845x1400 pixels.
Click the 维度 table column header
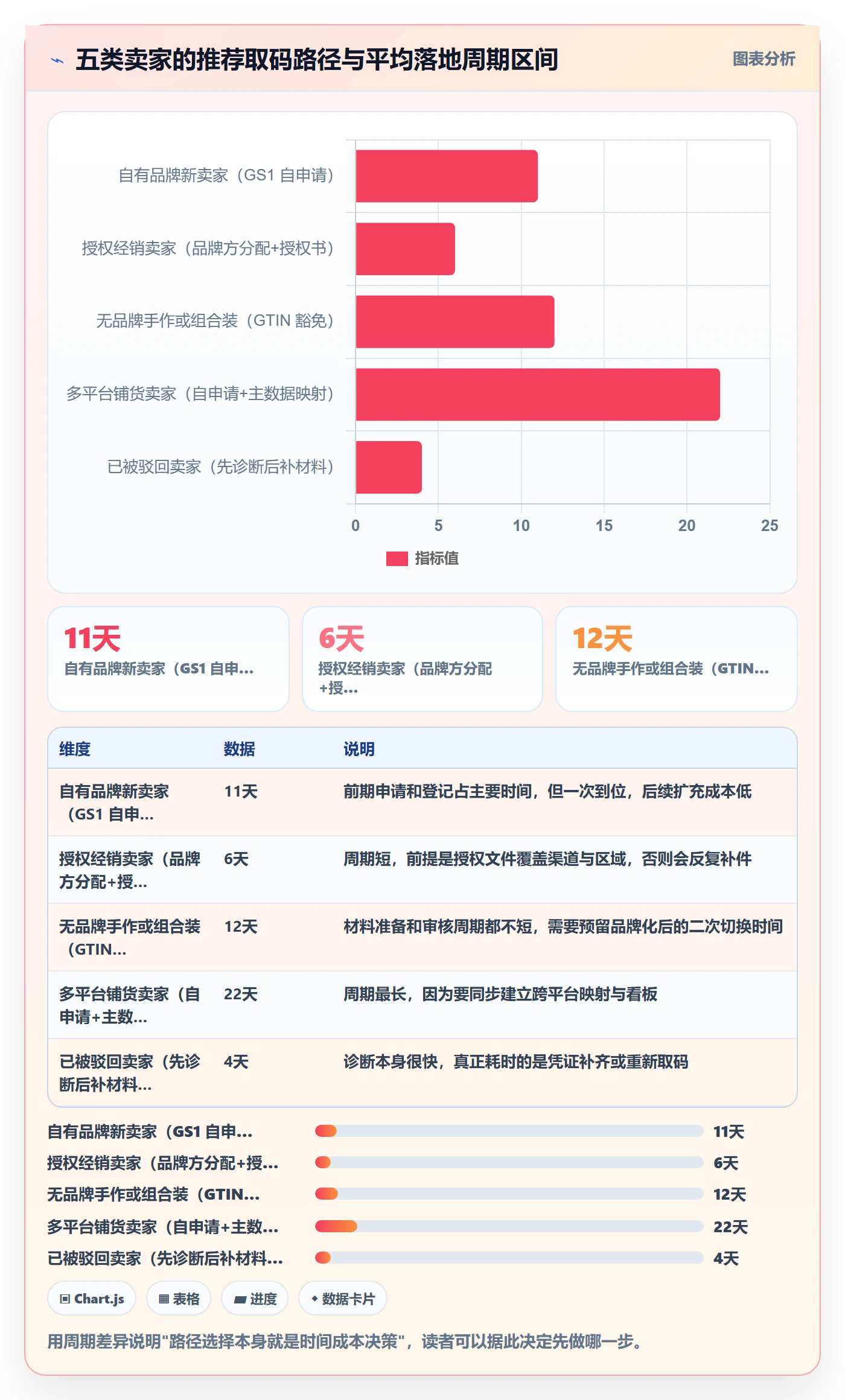pyautogui.click(x=75, y=749)
